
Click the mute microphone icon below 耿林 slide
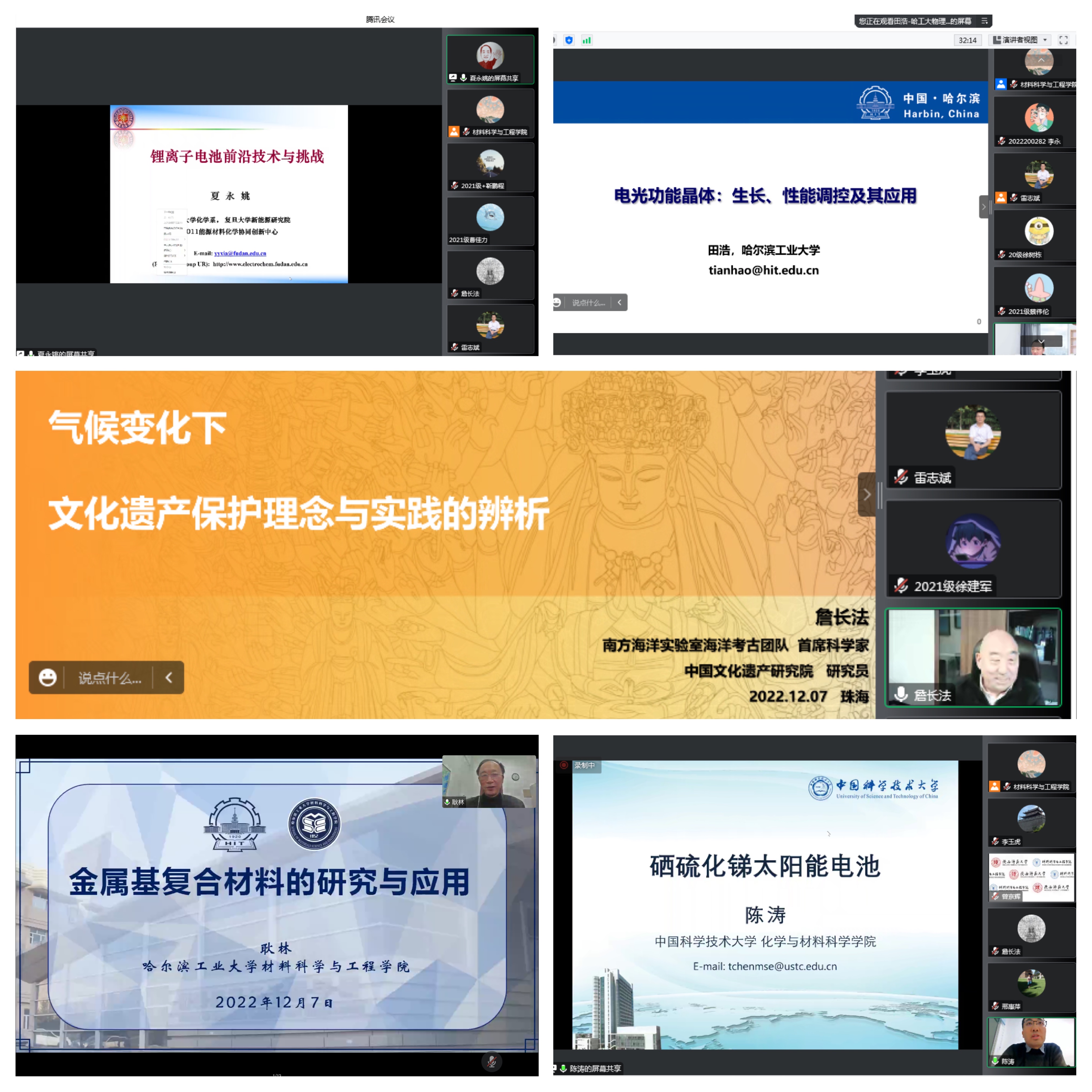coord(491,1061)
